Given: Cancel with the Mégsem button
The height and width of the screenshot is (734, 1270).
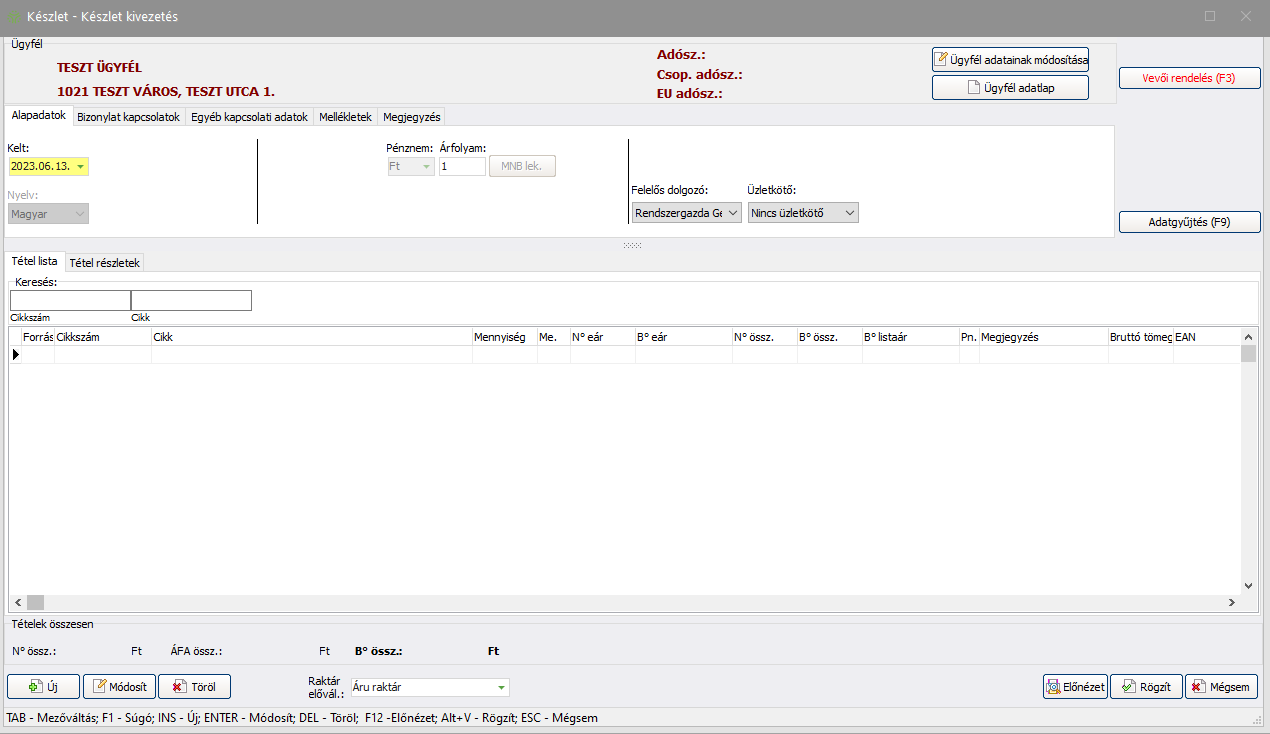Looking at the screenshot, I should pos(1221,687).
